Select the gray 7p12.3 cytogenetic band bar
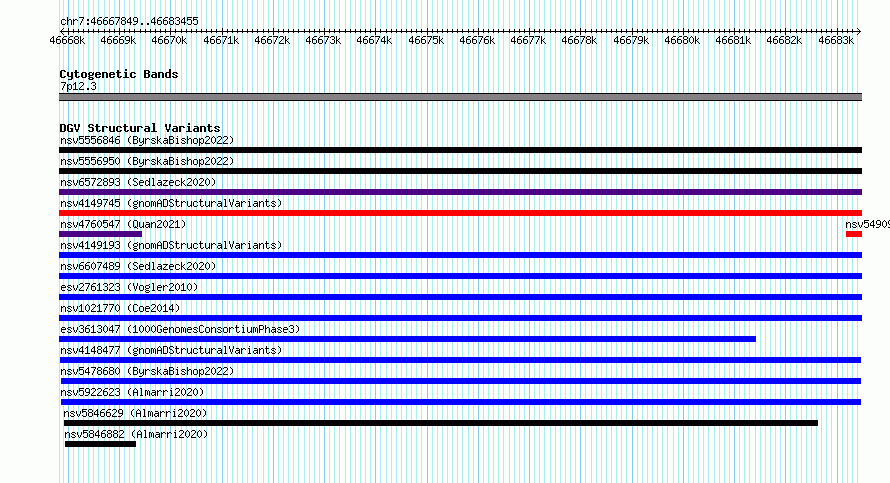 pyautogui.click(x=460, y=97)
